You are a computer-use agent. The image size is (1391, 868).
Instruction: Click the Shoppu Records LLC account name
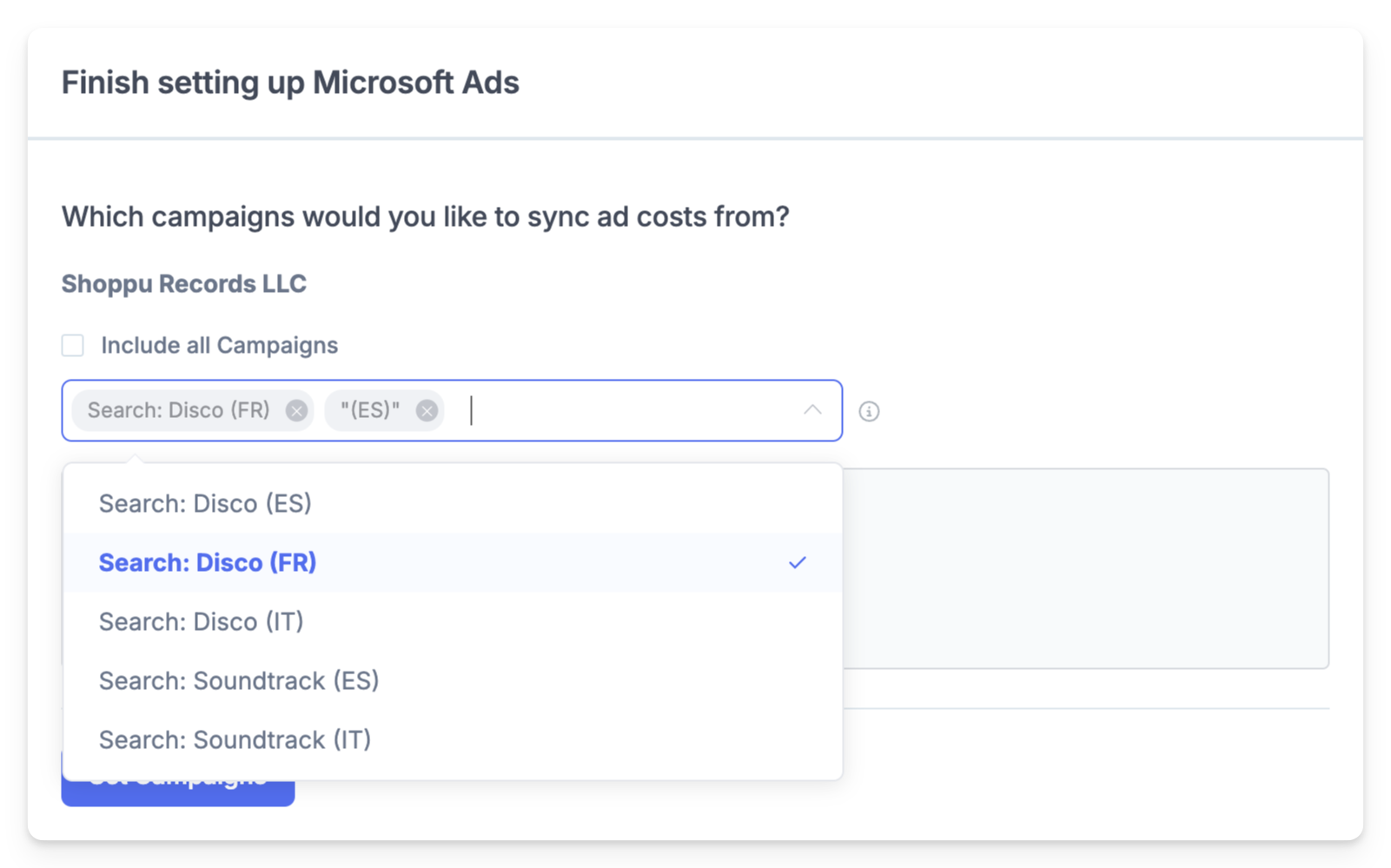[x=184, y=284]
